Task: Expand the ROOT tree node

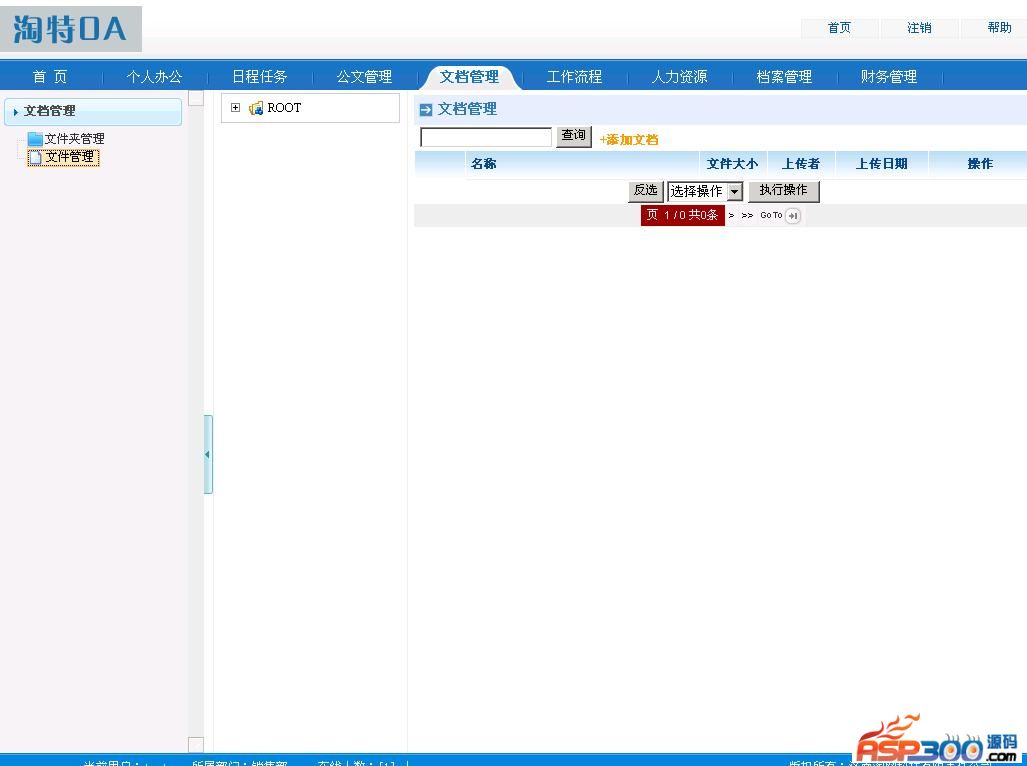Action: point(236,107)
